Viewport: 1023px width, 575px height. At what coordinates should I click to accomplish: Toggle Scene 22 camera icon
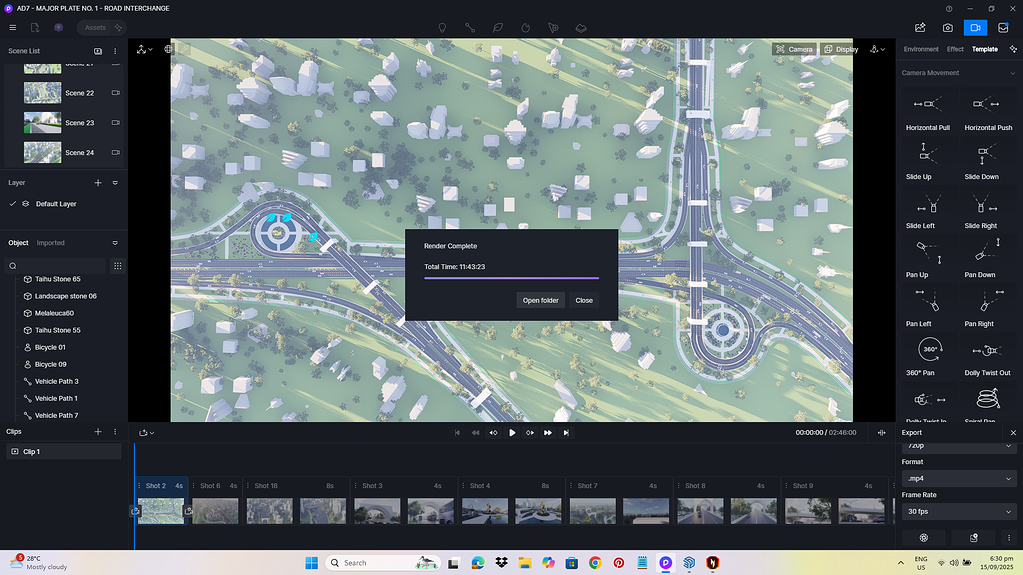tap(115, 93)
